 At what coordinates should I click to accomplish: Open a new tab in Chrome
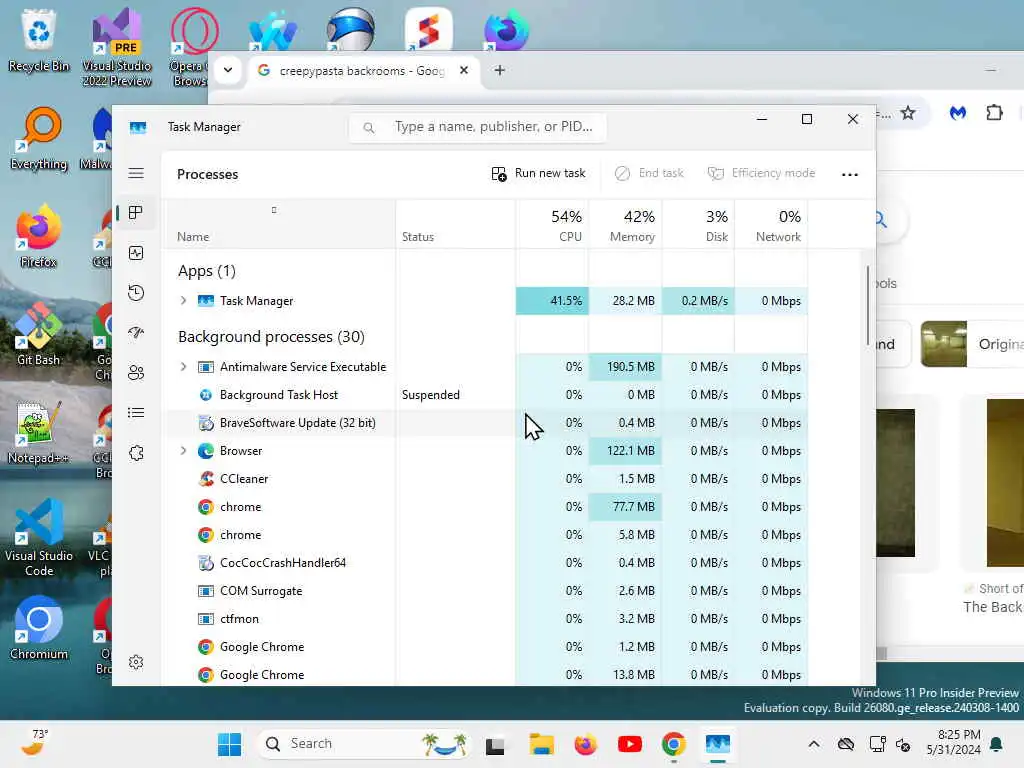(500, 70)
